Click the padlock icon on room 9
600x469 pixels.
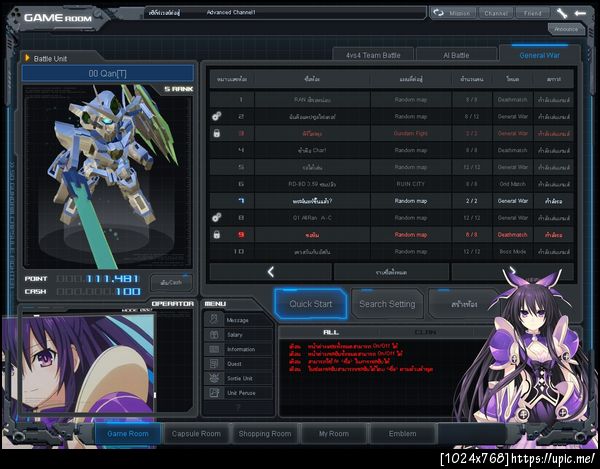[x=217, y=234]
